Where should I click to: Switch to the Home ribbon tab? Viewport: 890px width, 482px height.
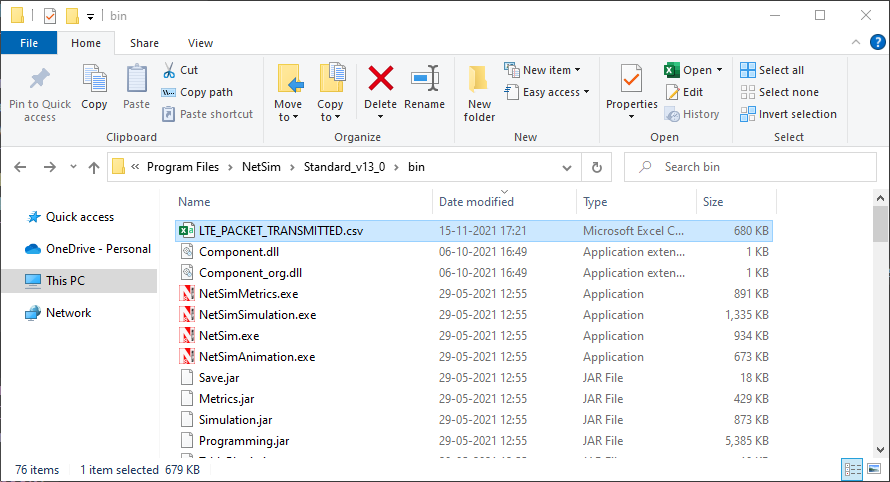tap(86, 43)
